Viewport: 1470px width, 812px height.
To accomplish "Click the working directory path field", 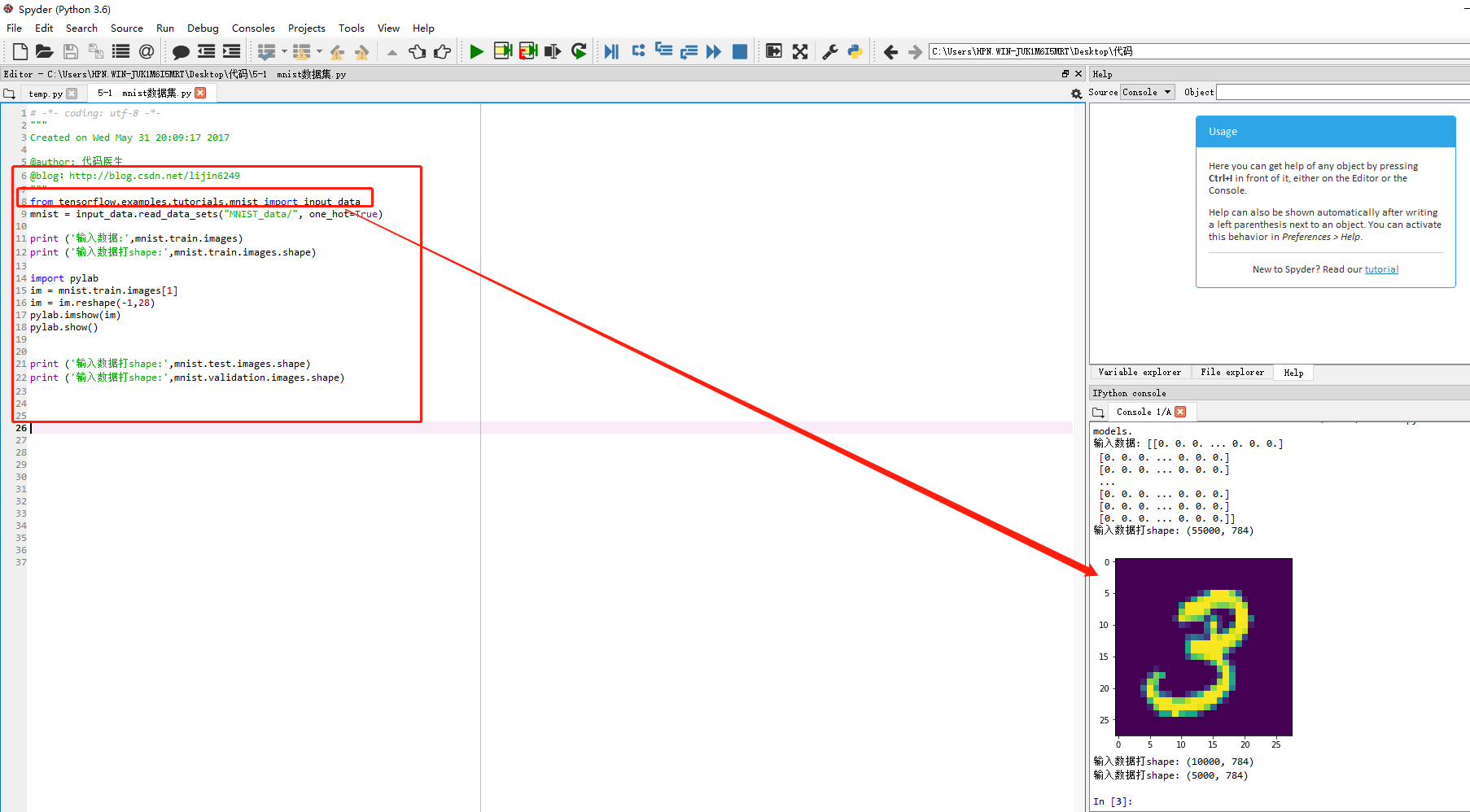I will (x=1199, y=51).
